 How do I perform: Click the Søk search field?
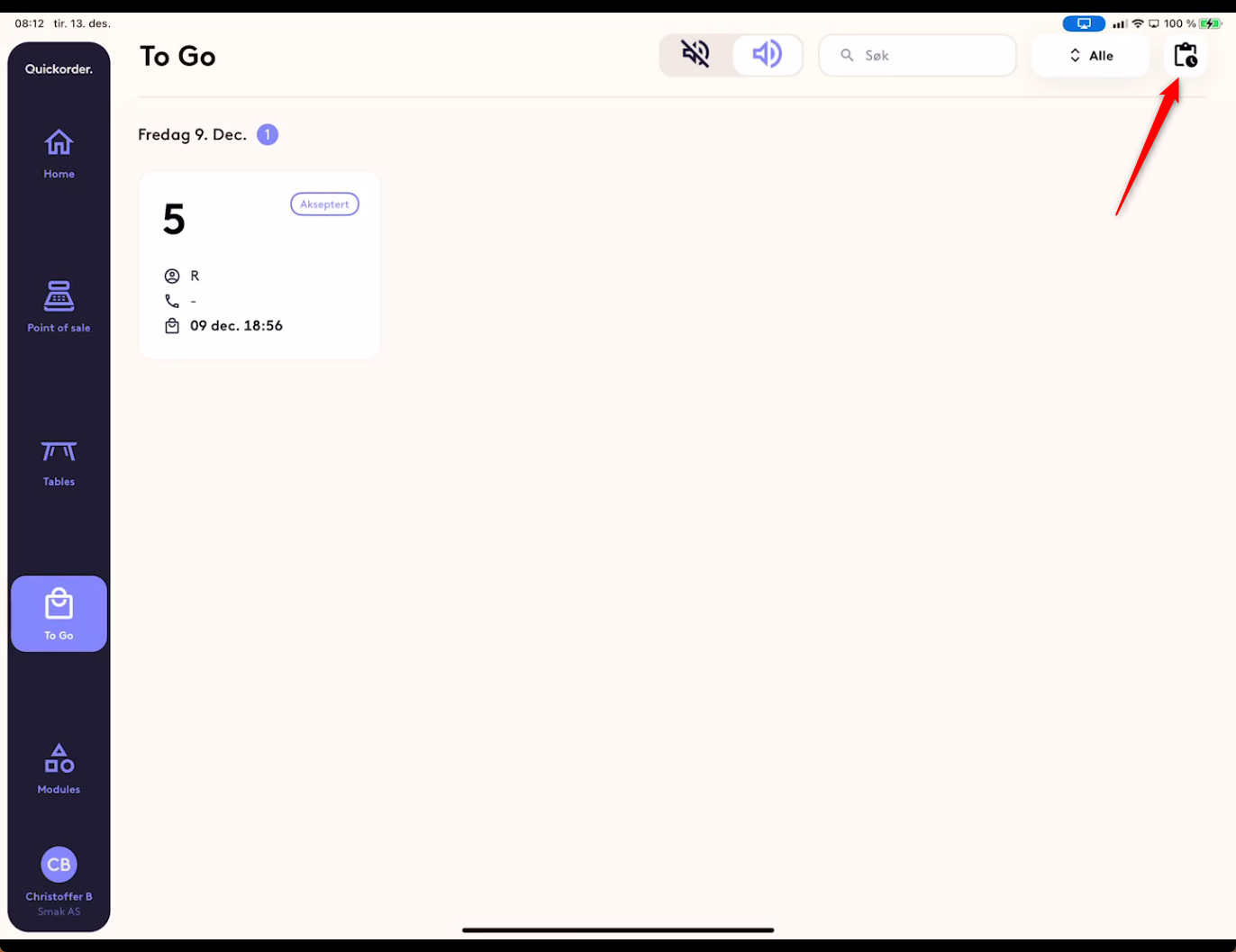[917, 56]
